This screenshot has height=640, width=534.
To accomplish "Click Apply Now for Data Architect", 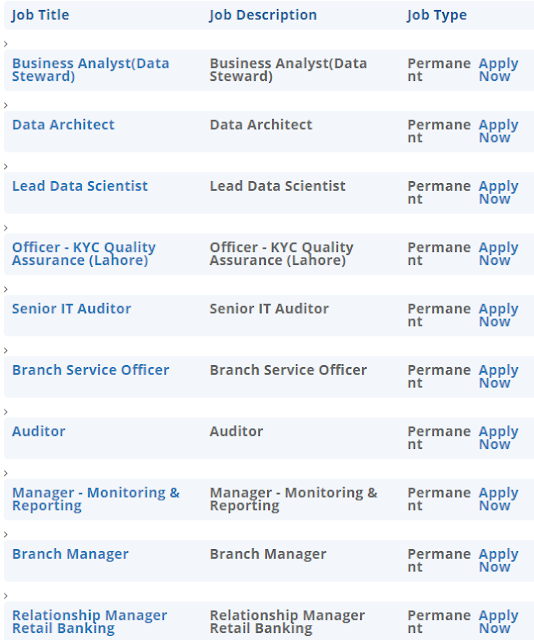I will pyautogui.click(x=498, y=131).
